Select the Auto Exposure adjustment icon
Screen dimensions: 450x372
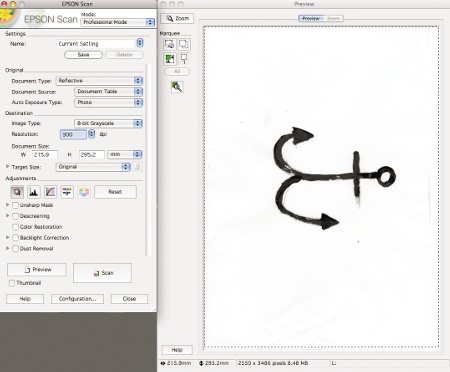17,192
